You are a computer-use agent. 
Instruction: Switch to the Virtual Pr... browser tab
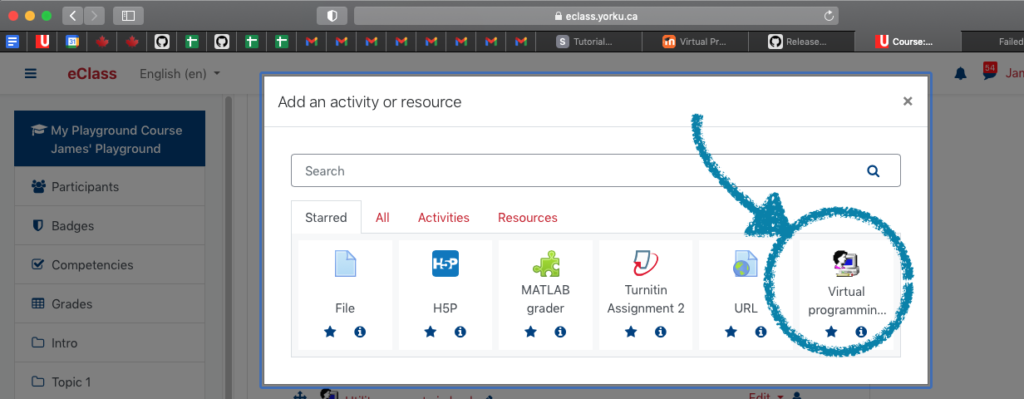pyautogui.click(x=695, y=42)
